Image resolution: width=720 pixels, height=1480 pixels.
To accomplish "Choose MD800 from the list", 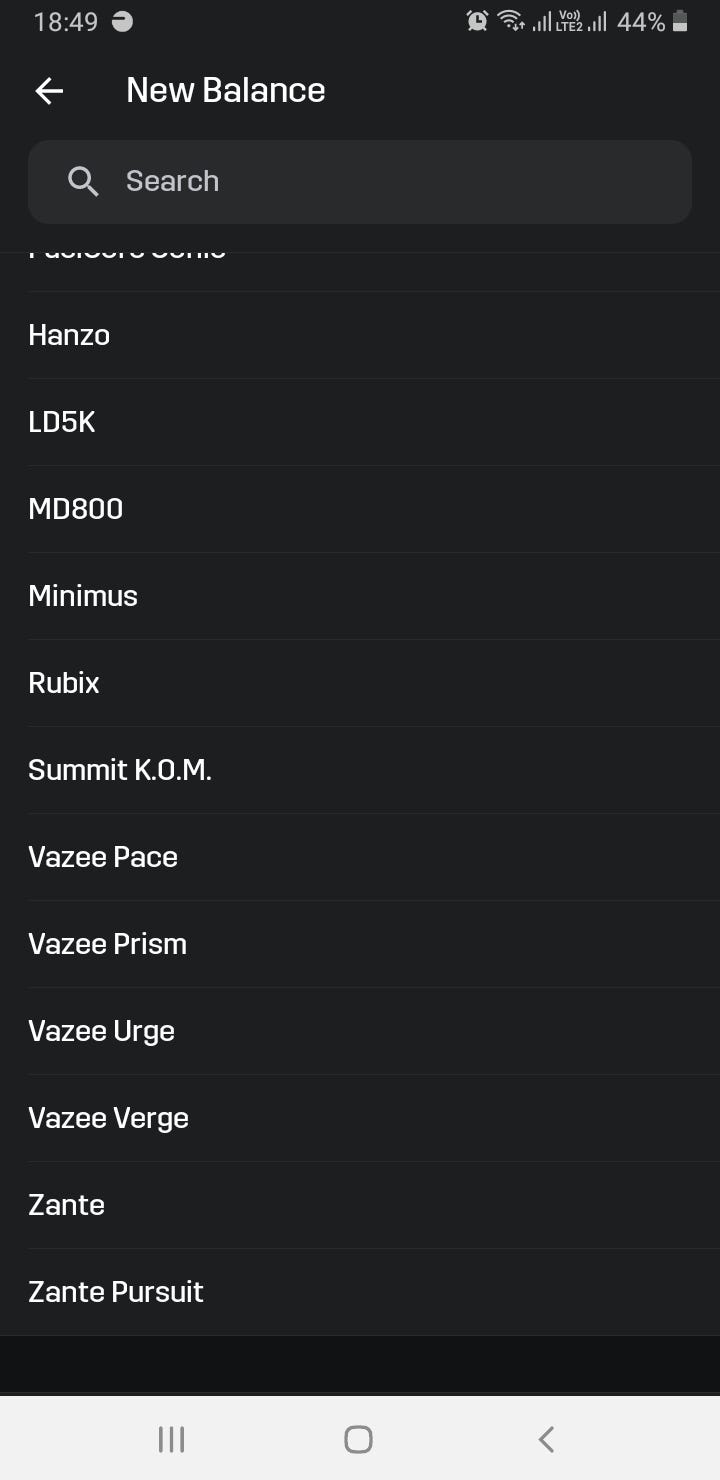I will tap(360, 509).
